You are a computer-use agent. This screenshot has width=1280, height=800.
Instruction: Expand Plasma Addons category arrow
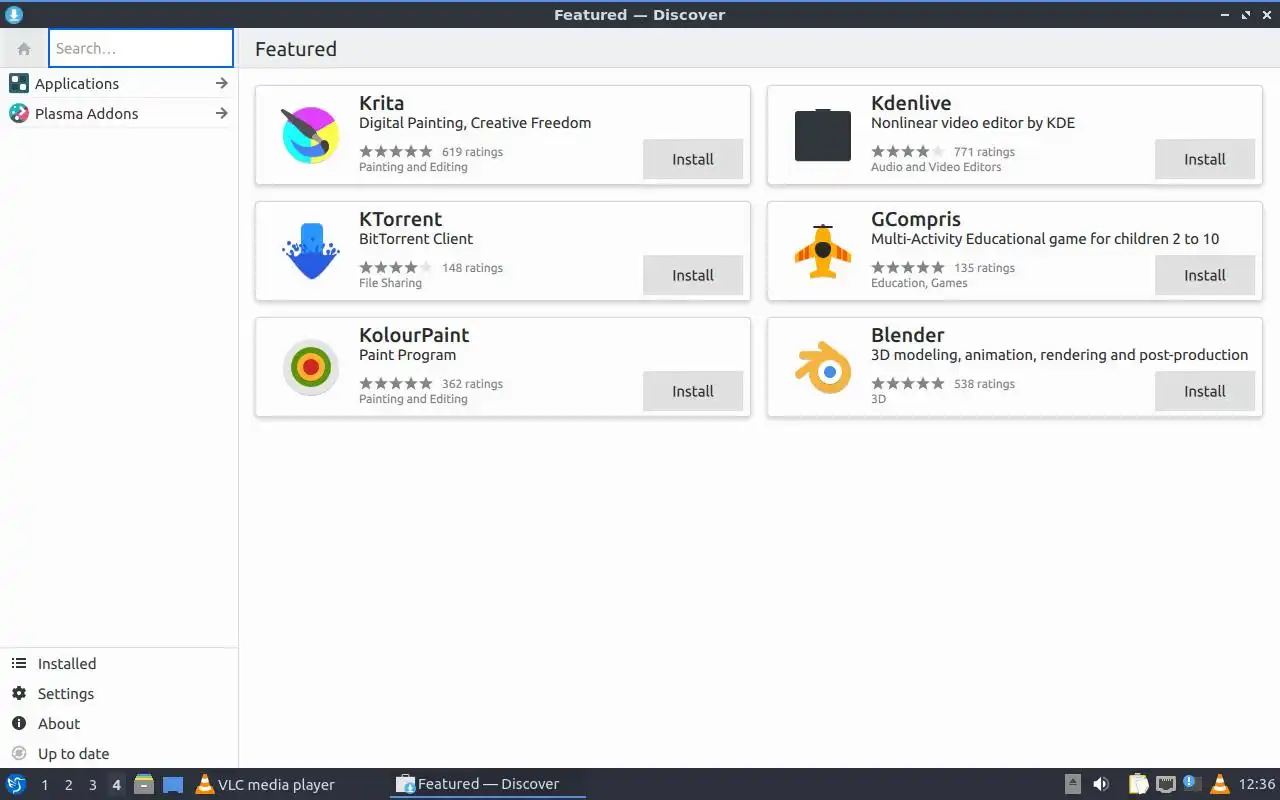222,113
